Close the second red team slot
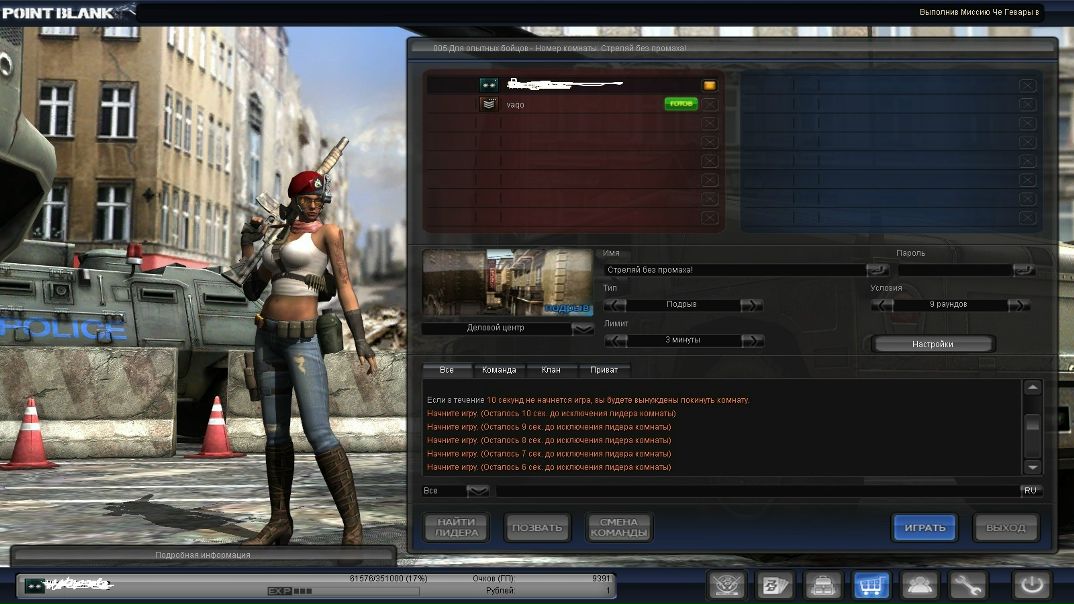1074x604 pixels. click(x=710, y=104)
